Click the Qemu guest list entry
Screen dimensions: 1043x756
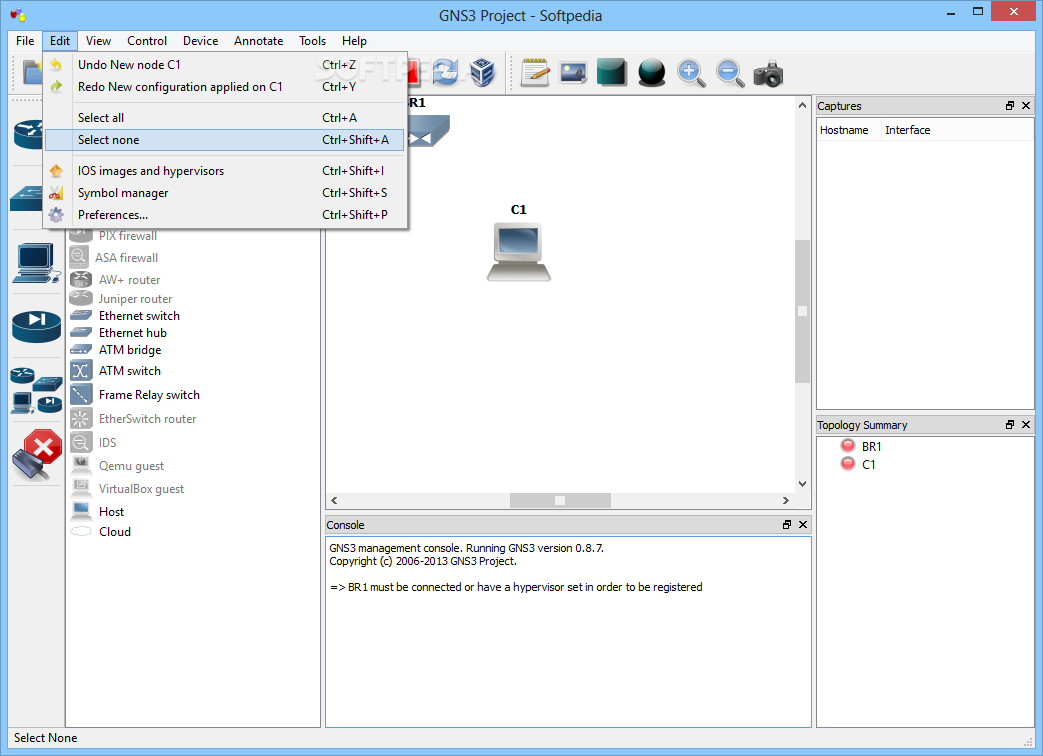coord(131,465)
